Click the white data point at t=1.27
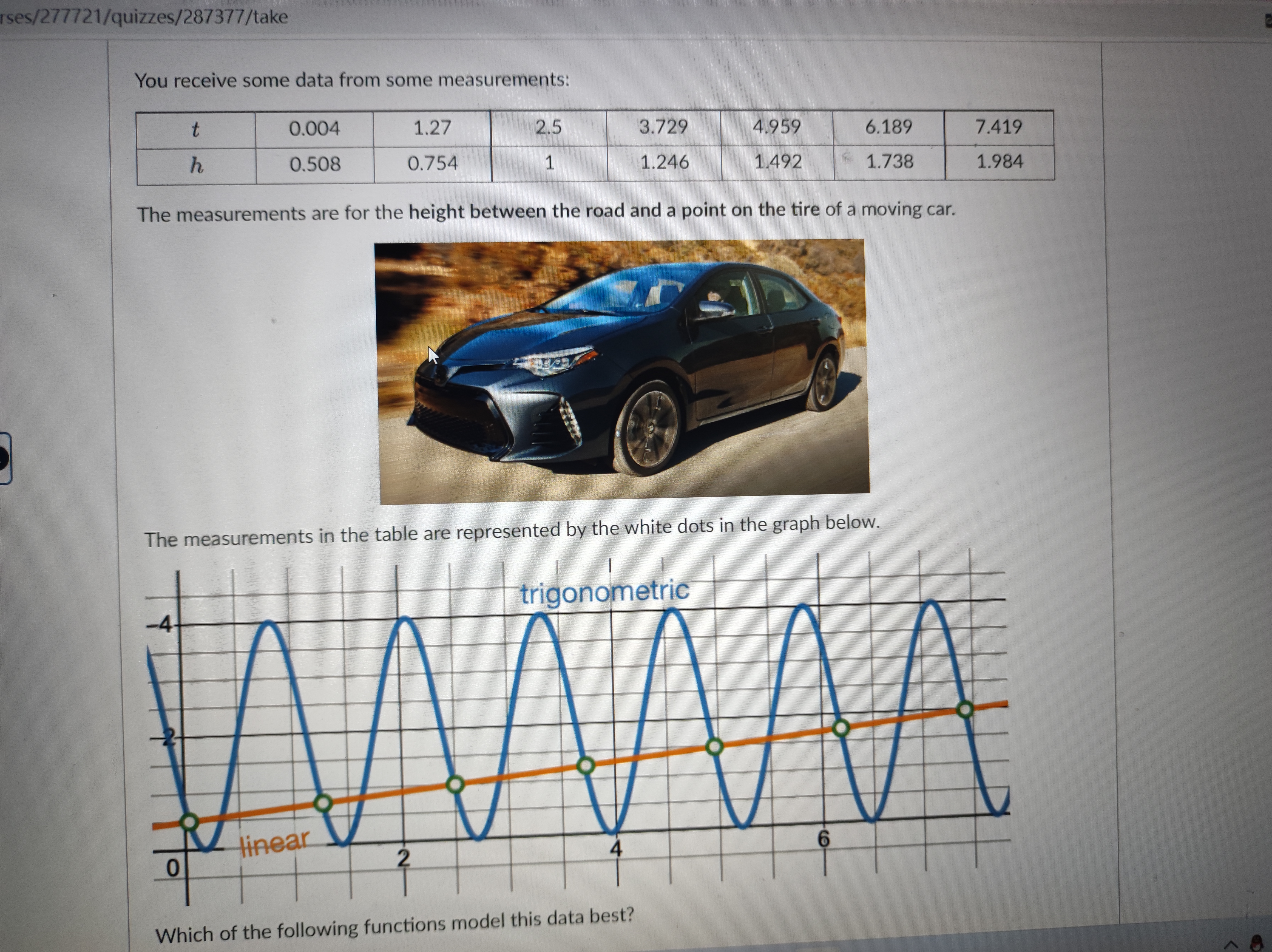The width and height of the screenshot is (1272, 952). (323, 803)
